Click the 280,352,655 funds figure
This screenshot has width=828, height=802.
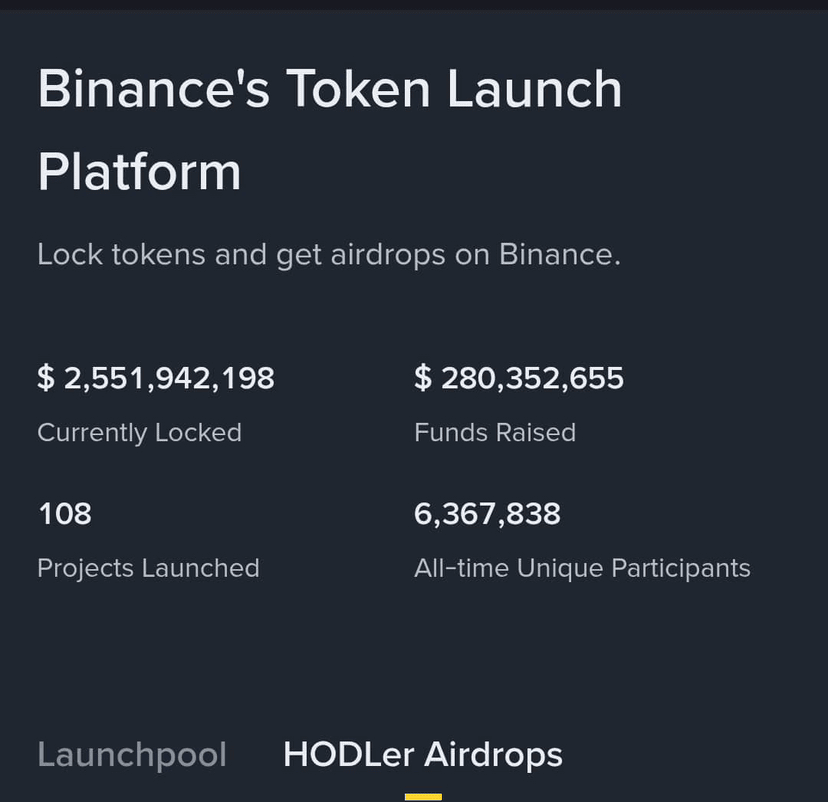click(532, 378)
